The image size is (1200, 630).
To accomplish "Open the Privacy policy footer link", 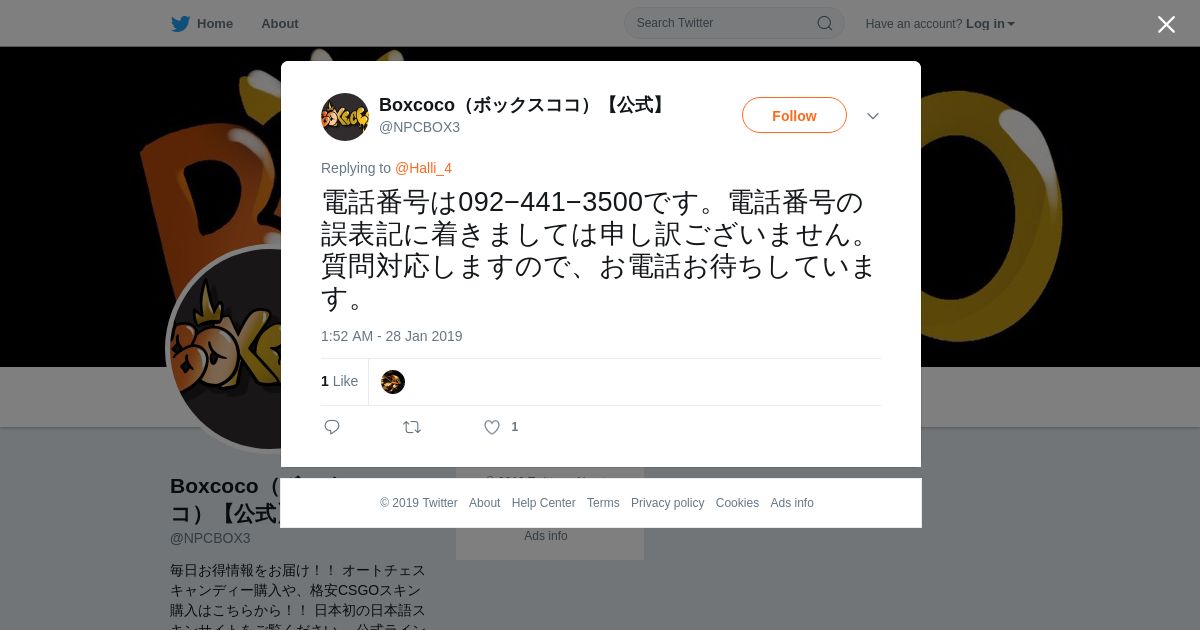I will (x=667, y=503).
